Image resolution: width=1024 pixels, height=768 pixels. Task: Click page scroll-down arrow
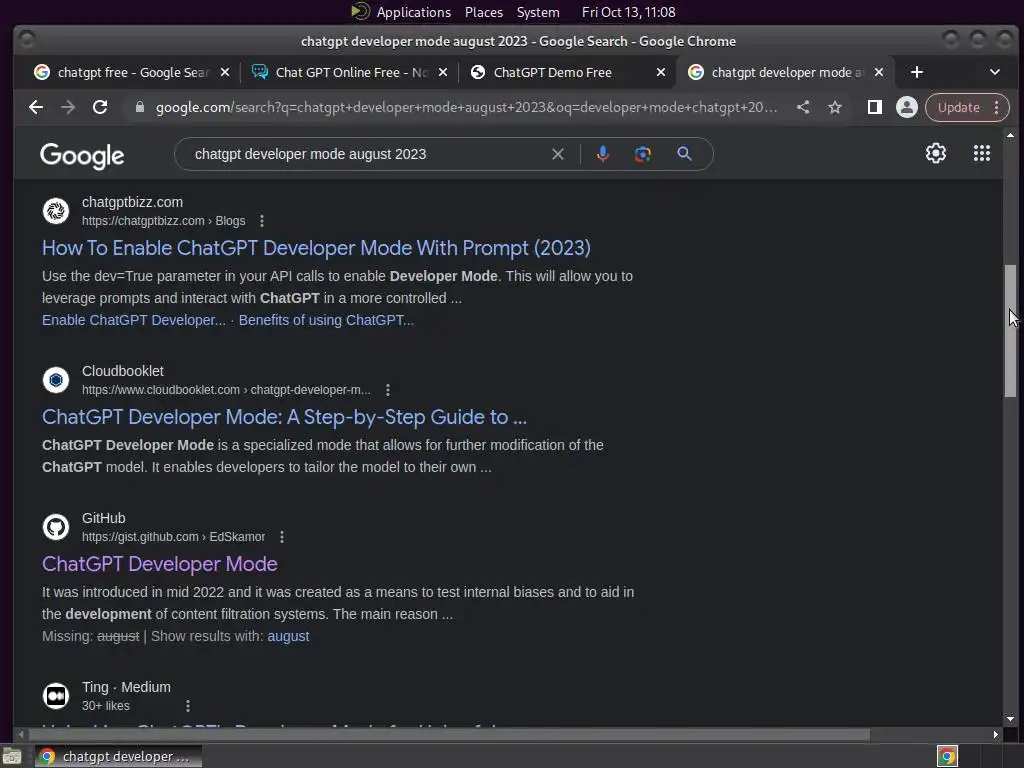[1010, 719]
